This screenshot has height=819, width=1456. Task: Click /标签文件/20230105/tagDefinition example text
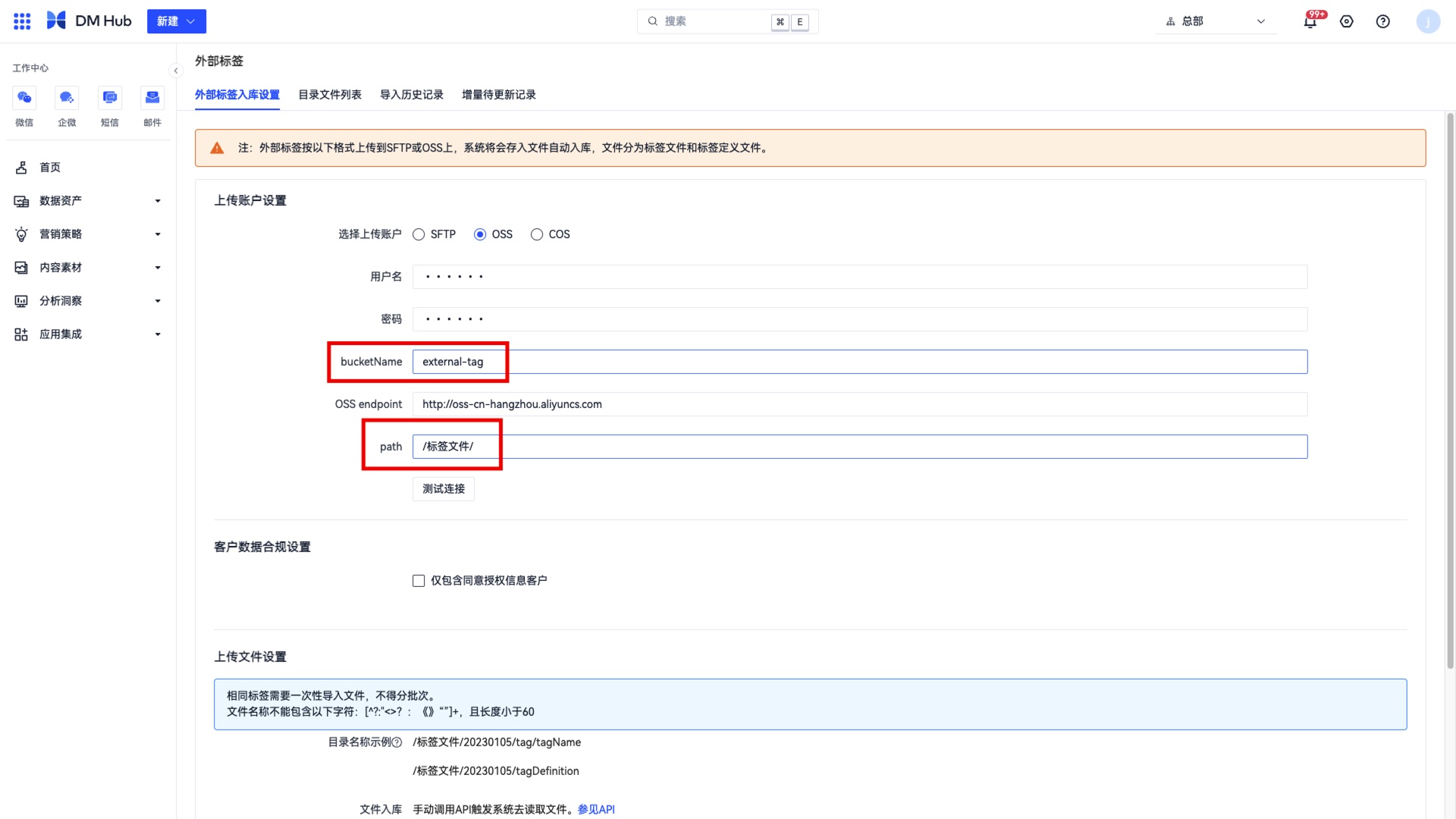point(496,771)
